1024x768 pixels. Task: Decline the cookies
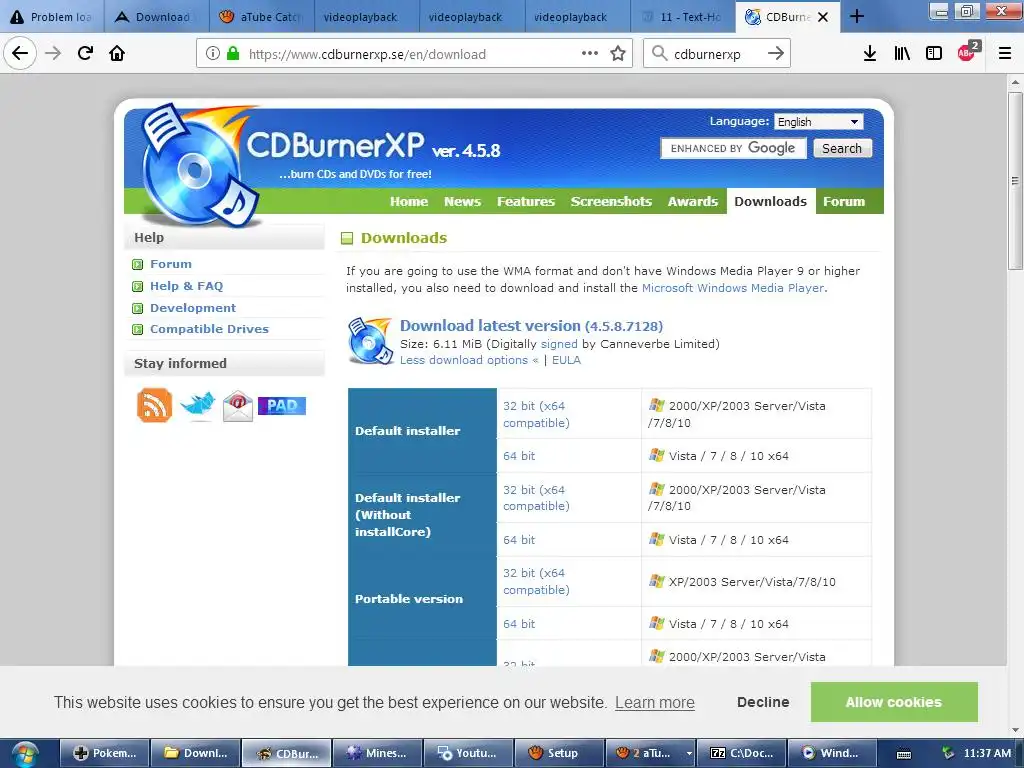pyautogui.click(x=763, y=702)
